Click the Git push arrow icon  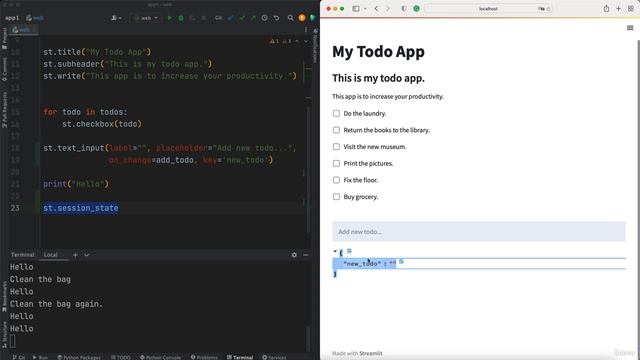click(253, 18)
